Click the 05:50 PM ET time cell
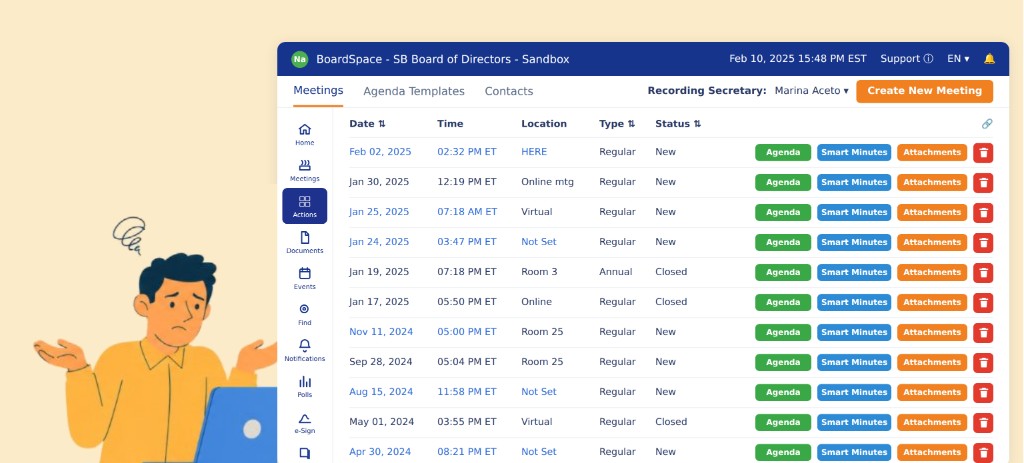The width and height of the screenshot is (1024, 463). (467, 302)
